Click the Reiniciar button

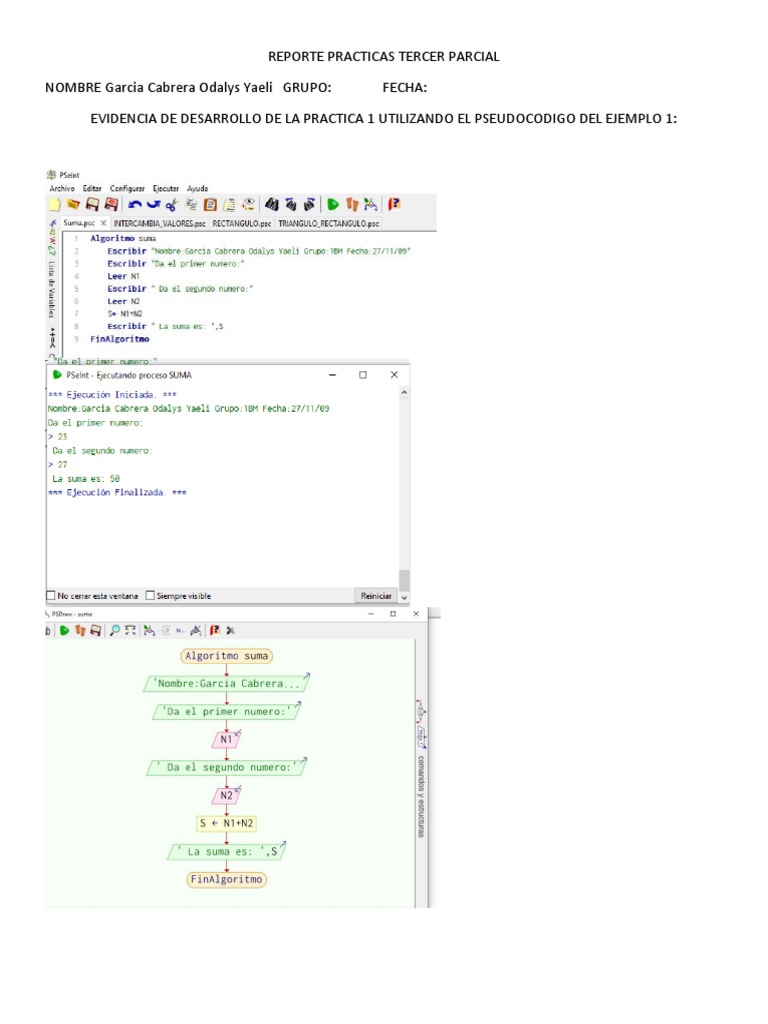click(x=376, y=595)
